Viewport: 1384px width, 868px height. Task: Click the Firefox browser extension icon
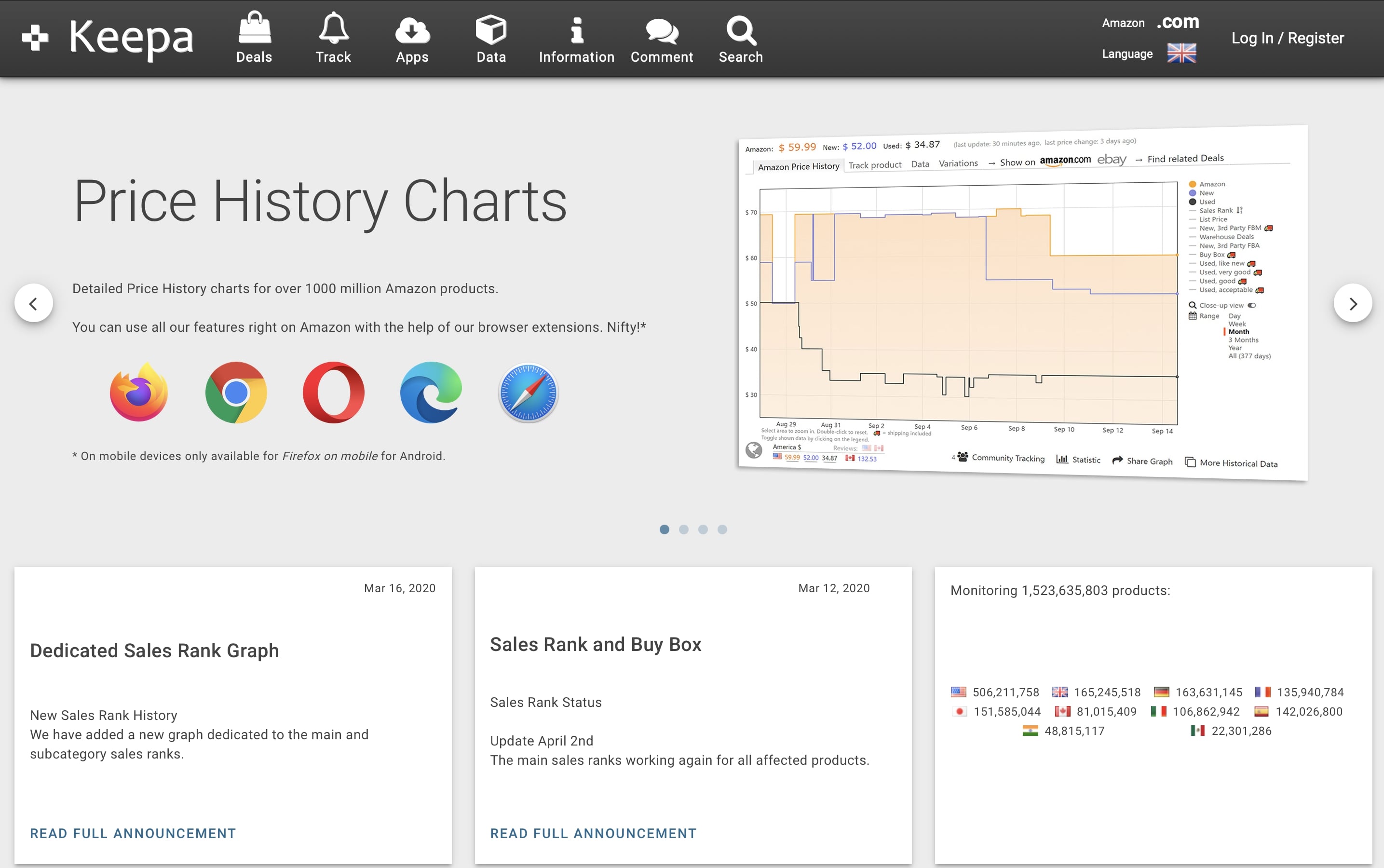tap(139, 392)
